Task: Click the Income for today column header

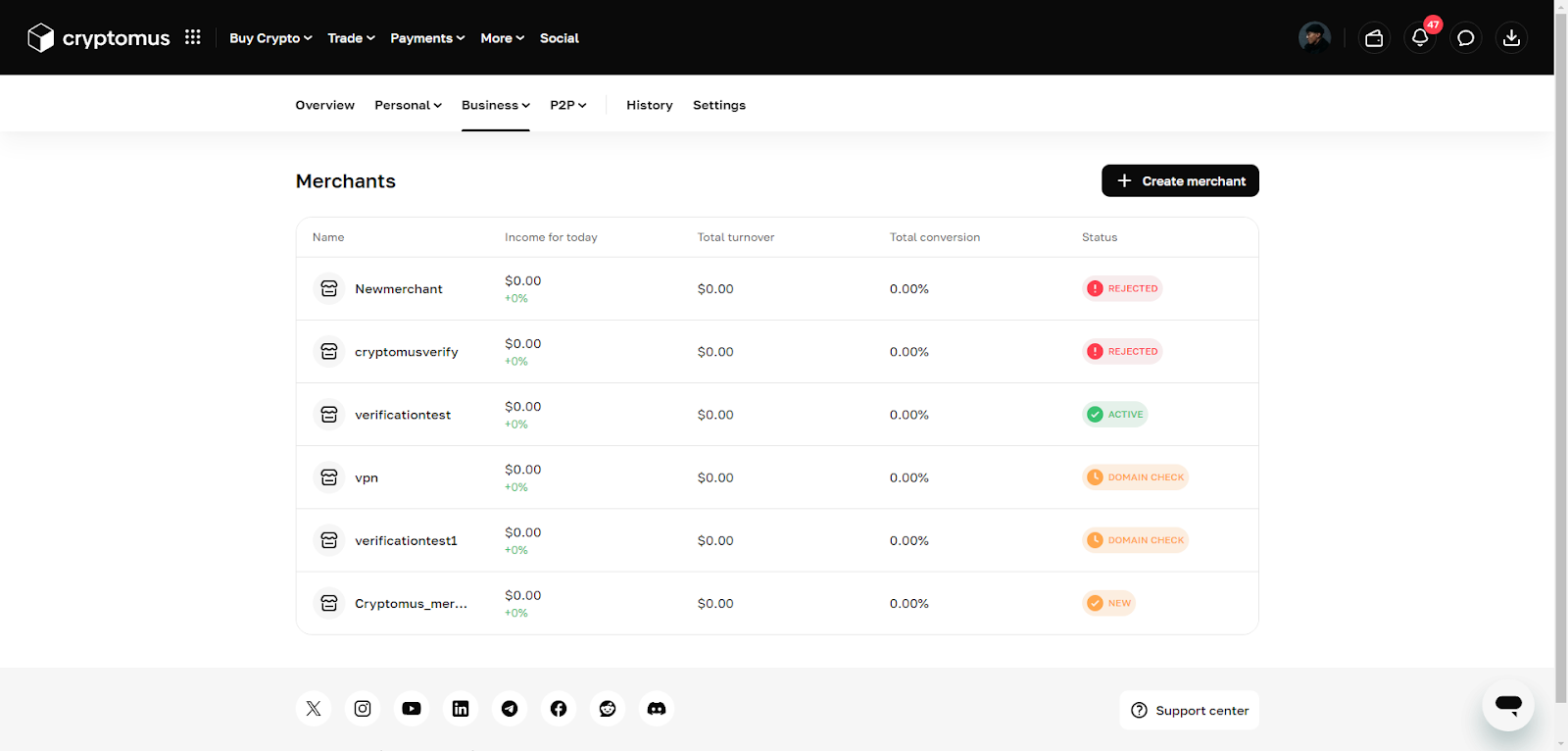Action: pos(551,237)
